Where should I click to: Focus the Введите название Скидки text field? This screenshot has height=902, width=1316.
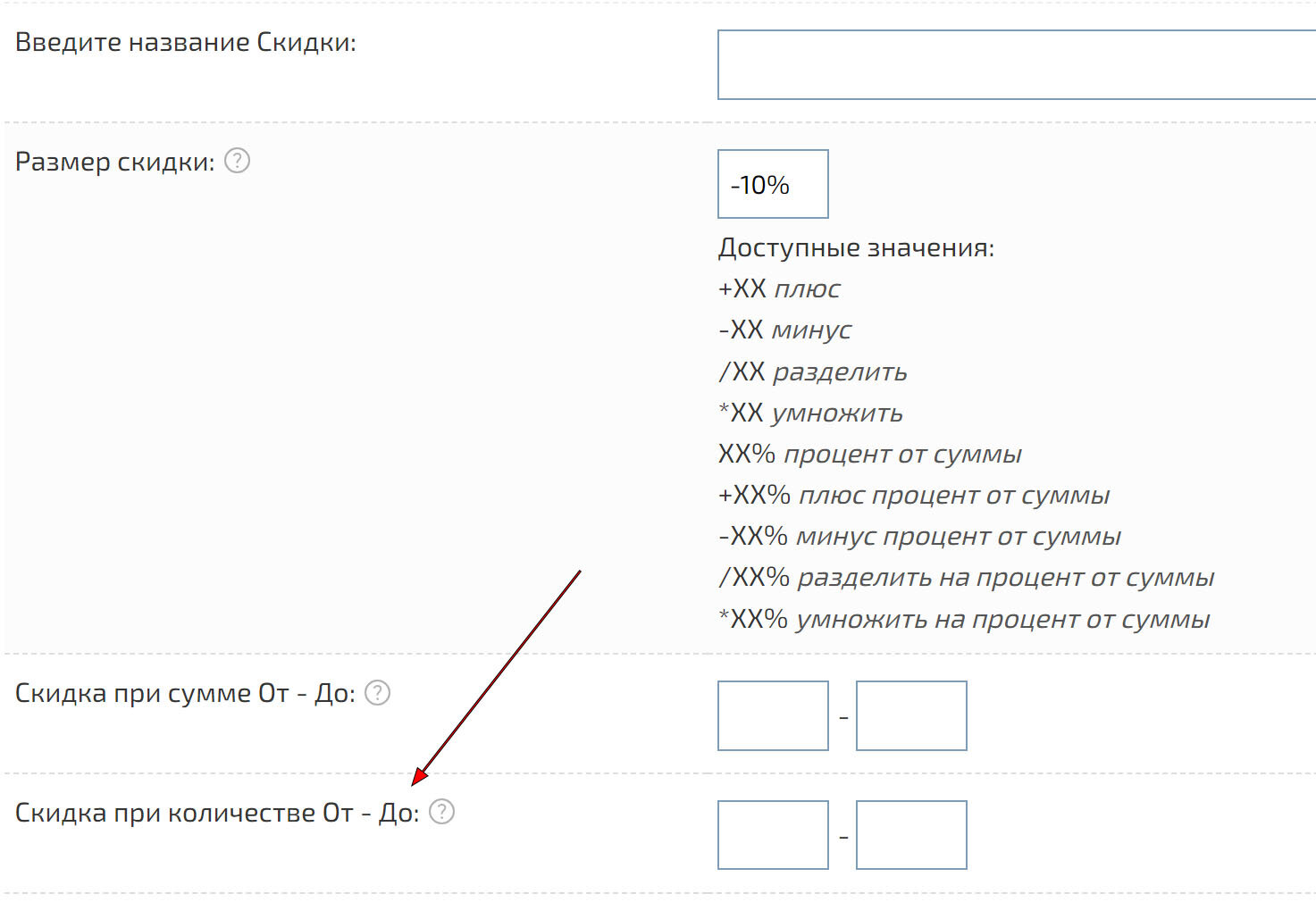point(1015,64)
